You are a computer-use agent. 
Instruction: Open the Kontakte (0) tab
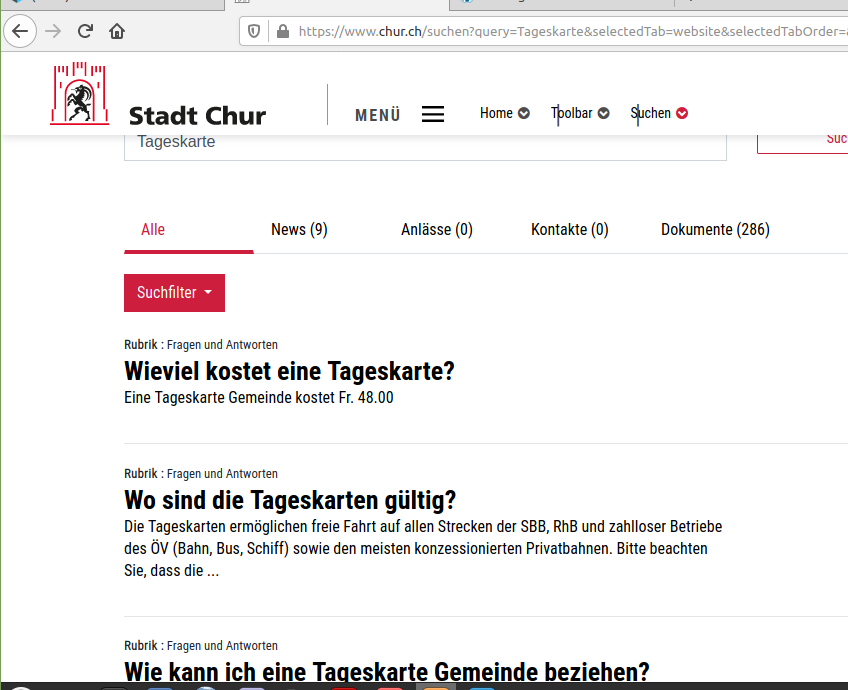[x=569, y=230]
